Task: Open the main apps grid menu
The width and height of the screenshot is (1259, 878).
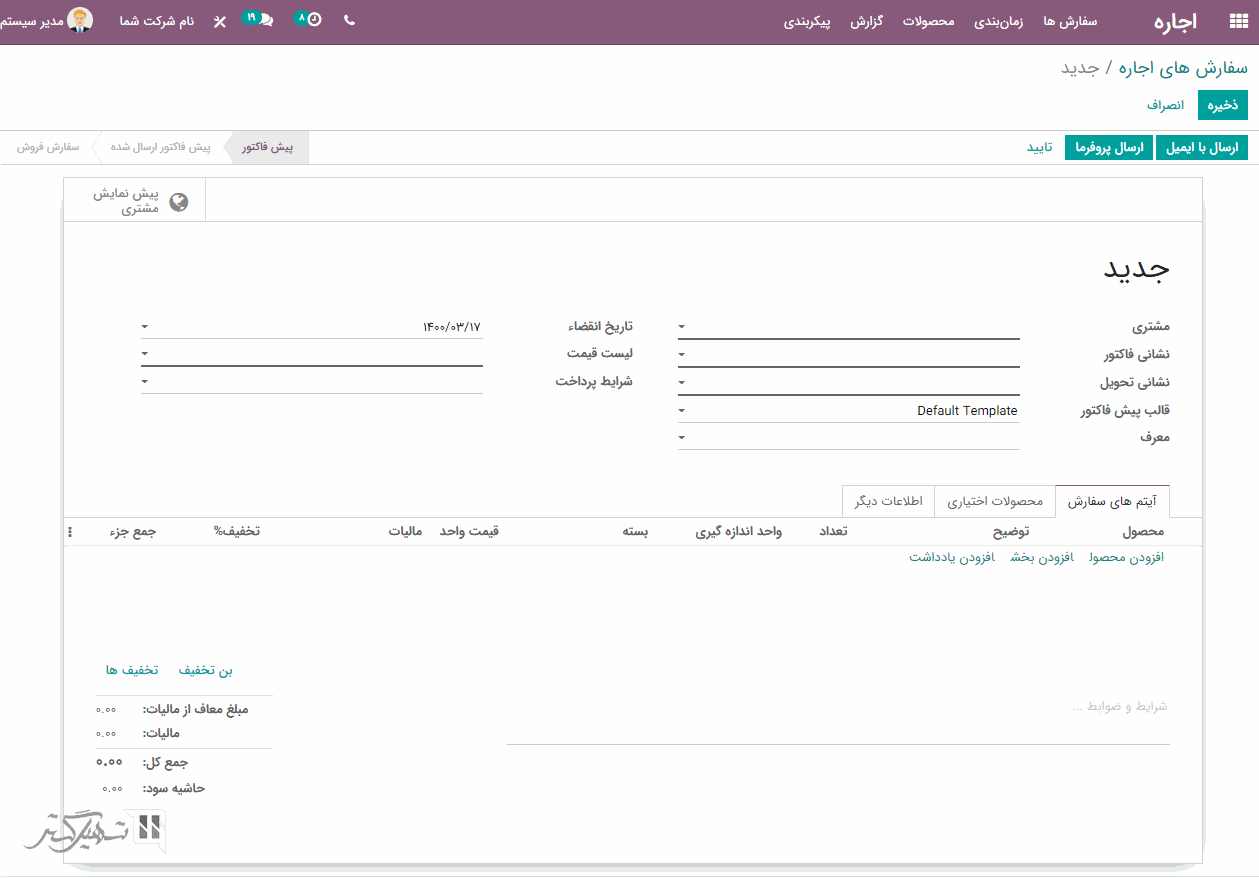Action: (x=1238, y=21)
